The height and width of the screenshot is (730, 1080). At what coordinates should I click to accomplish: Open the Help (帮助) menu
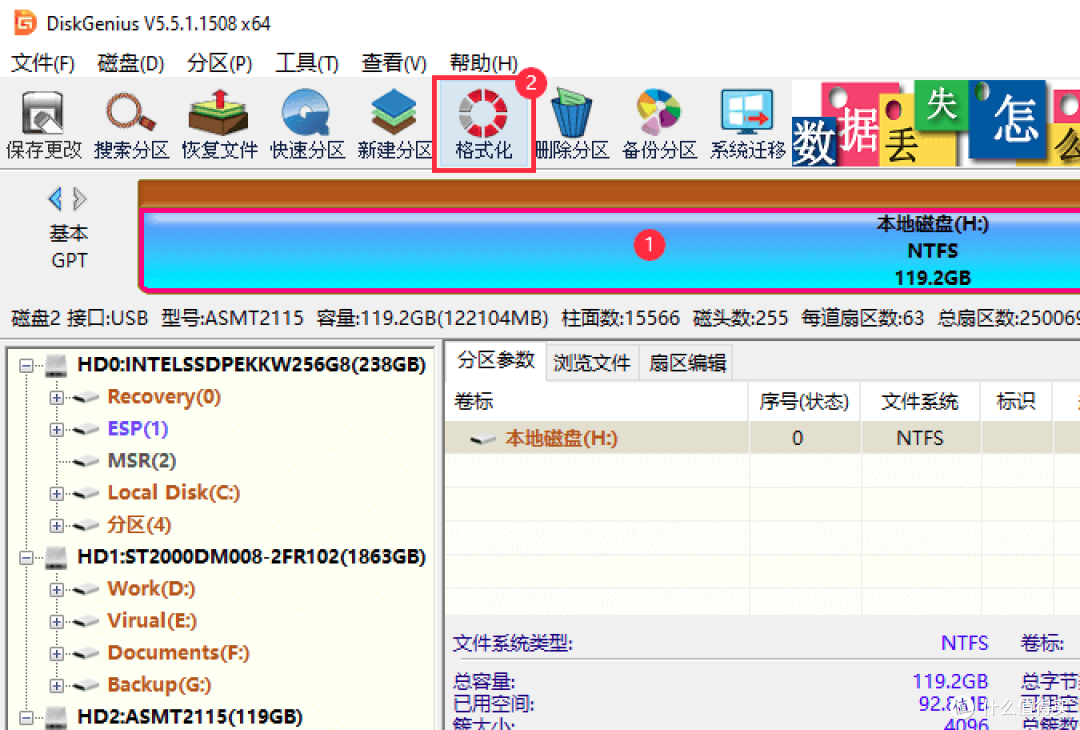point(484,63)
